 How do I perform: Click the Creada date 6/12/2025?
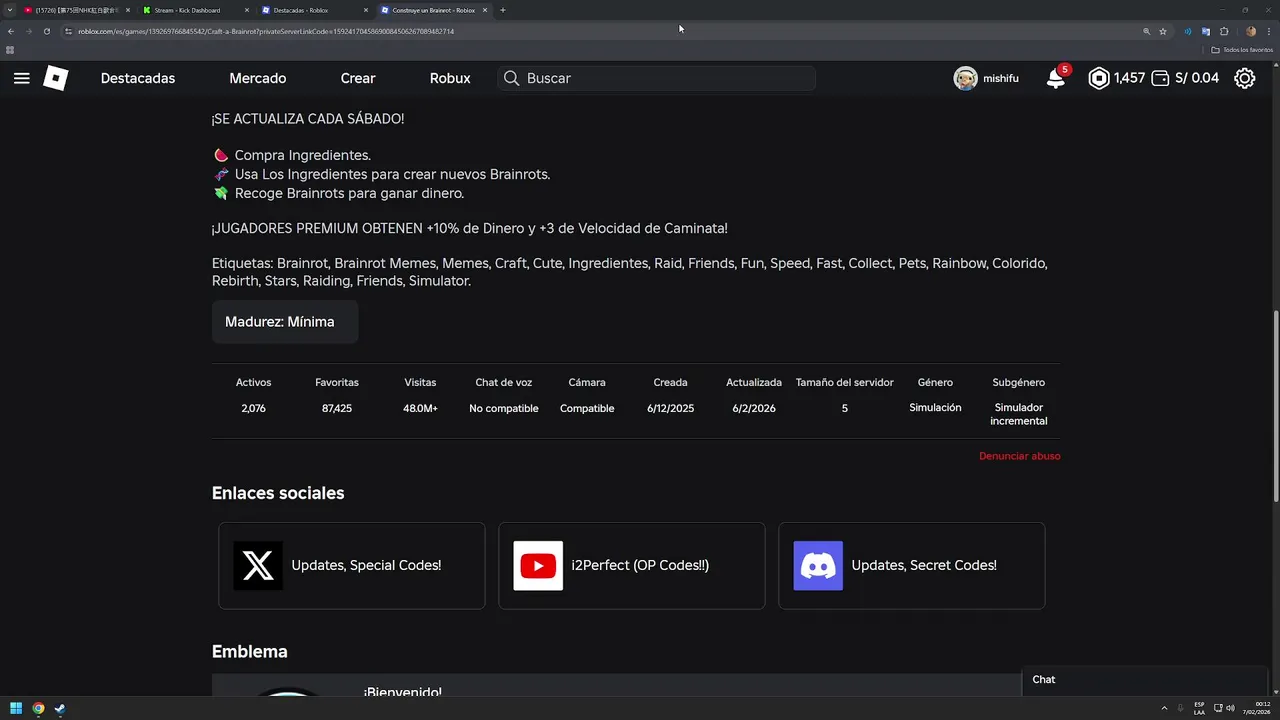tap(670, 408)
